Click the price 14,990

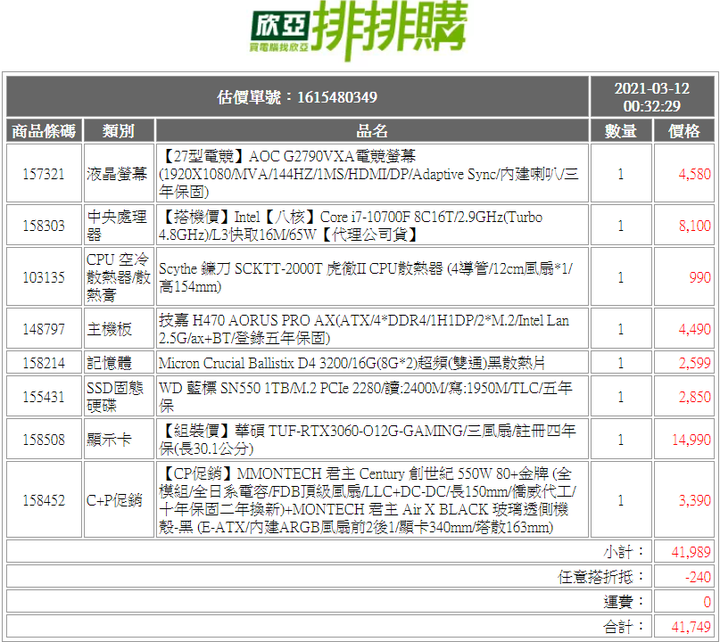pos(691,439)
